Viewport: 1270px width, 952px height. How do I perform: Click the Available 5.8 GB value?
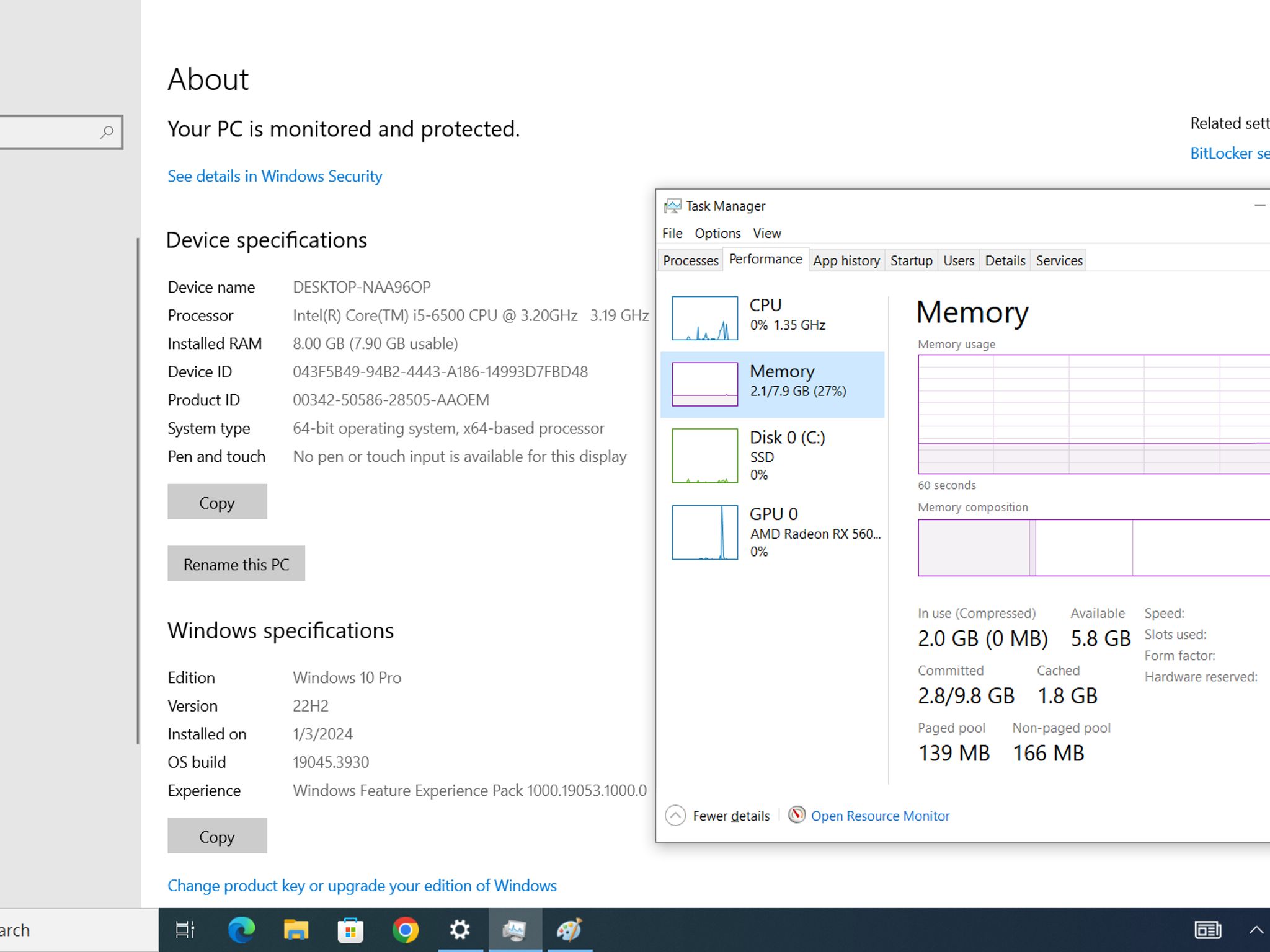1101,638
